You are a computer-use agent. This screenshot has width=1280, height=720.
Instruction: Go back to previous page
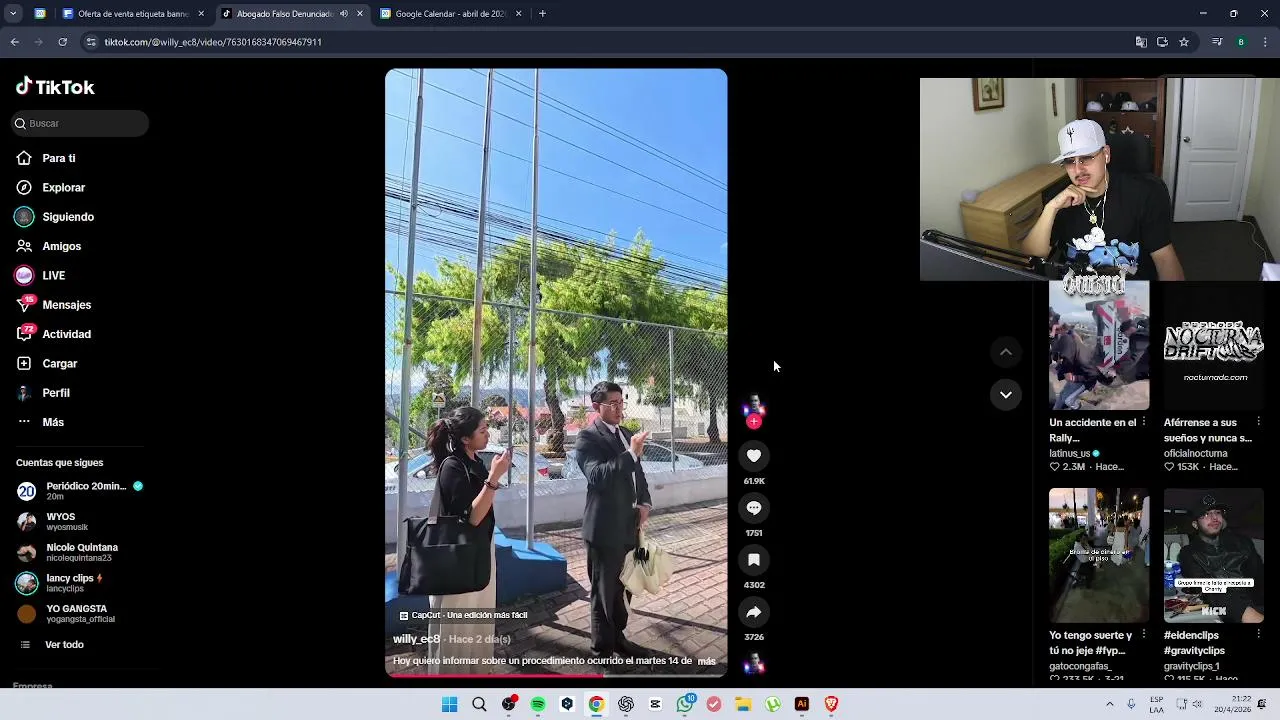[15, 42]
